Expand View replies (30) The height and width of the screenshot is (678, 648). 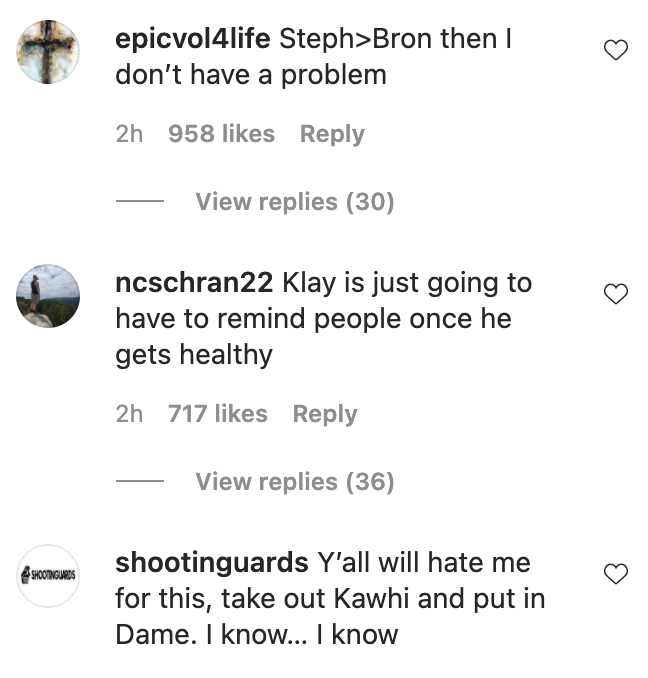pos(294,202)
